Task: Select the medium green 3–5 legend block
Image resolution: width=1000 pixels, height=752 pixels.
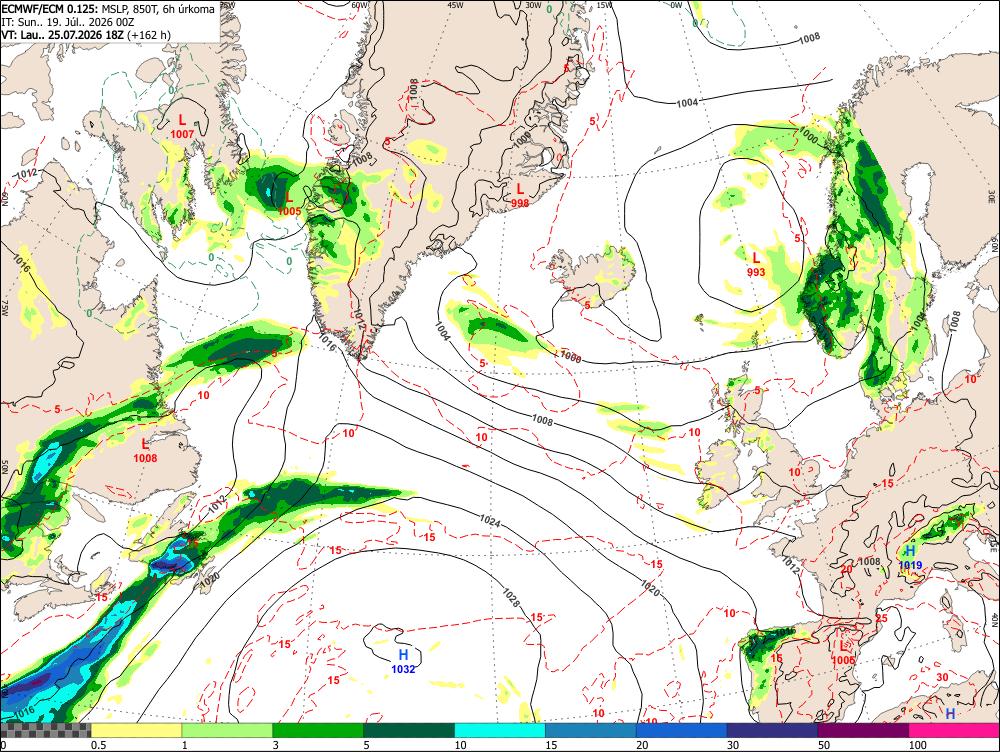Action: click(318, 730)
